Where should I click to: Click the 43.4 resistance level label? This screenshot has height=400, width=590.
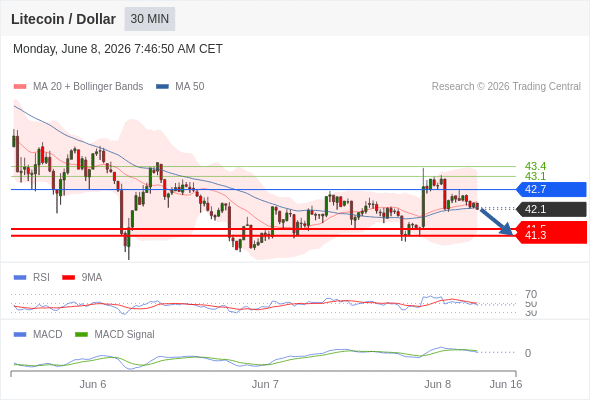[535, 166]
